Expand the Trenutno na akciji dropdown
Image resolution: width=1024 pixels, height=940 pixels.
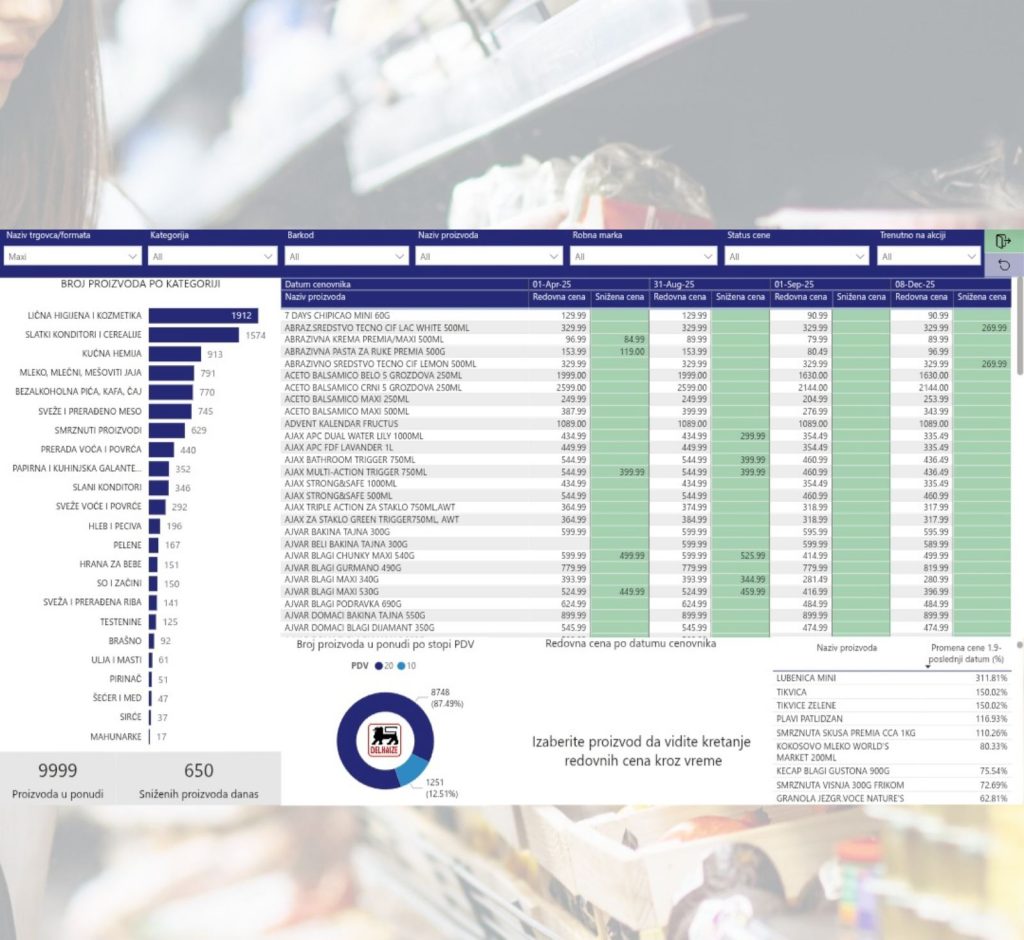928,257
